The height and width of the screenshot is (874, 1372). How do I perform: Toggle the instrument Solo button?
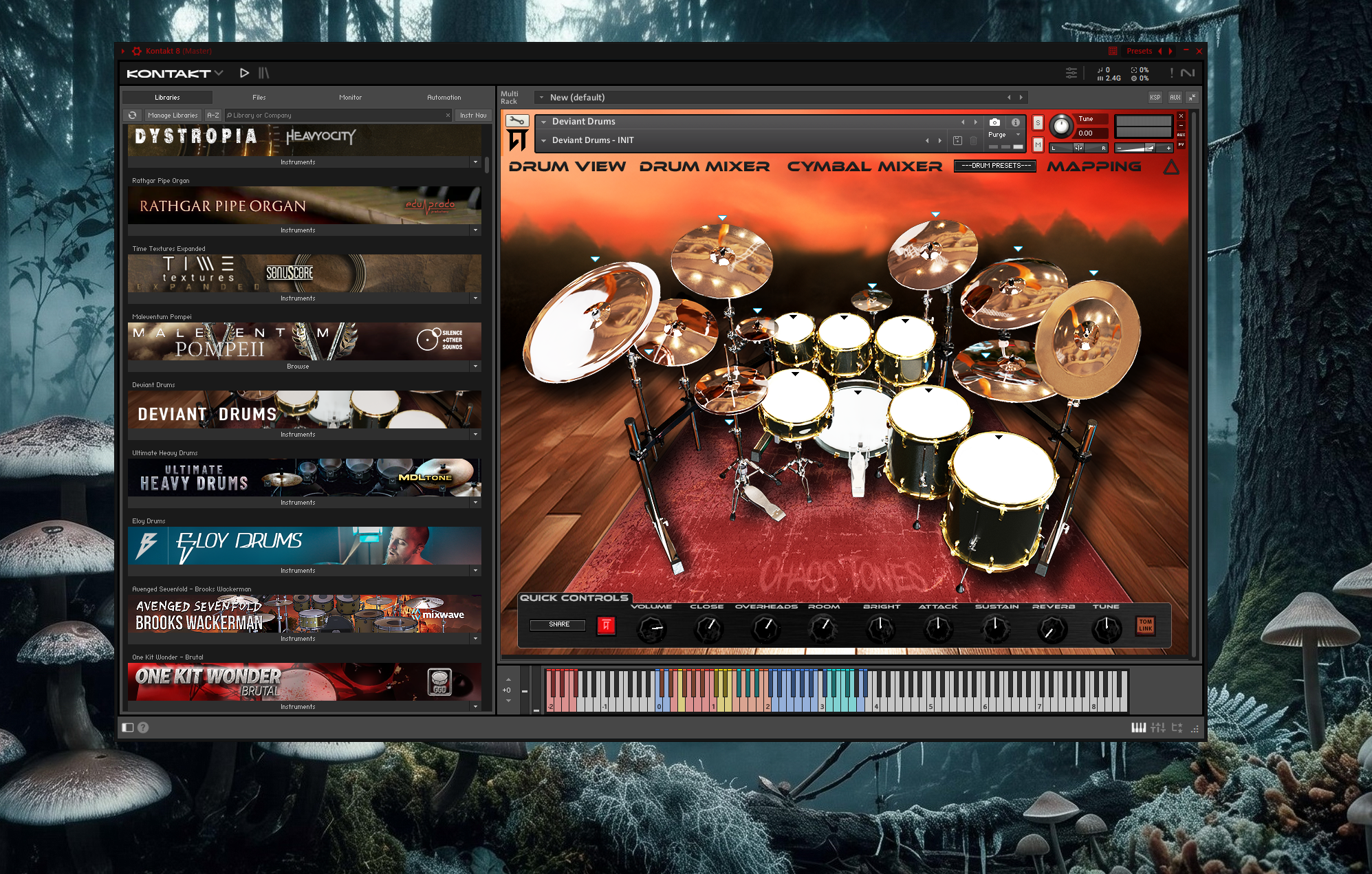pos(1038,122)
